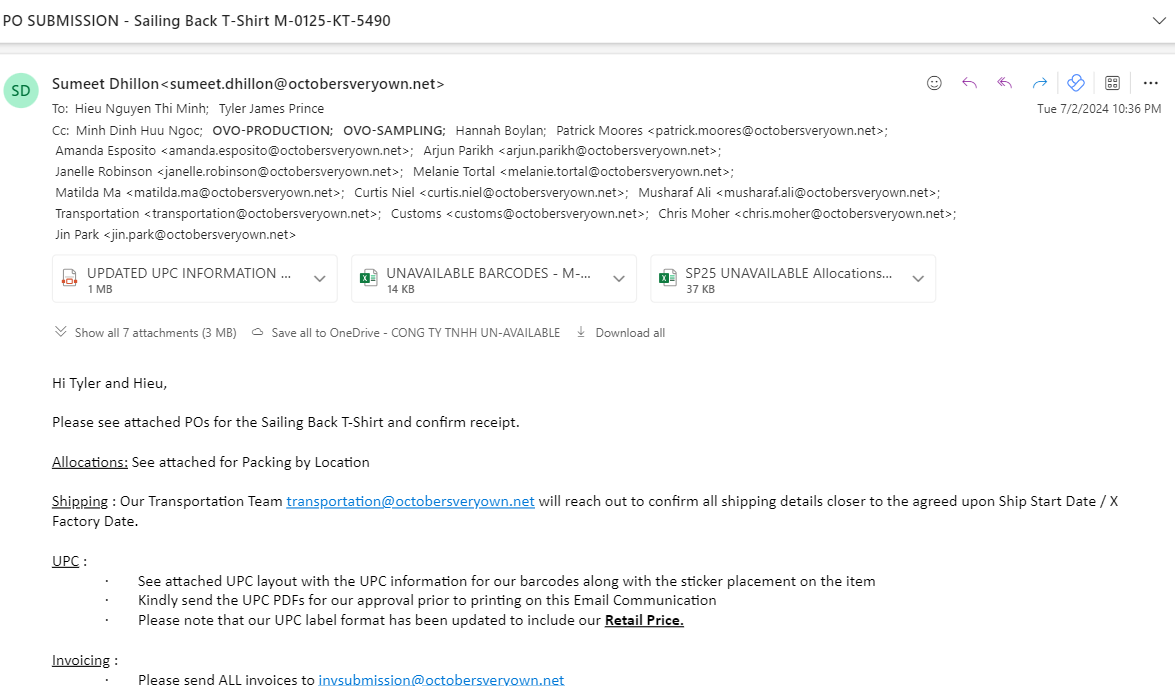Select Cc recipient Musharaf Ali
The height and width of the screenshot is (686, 1175).
click(x=789, y=193)
